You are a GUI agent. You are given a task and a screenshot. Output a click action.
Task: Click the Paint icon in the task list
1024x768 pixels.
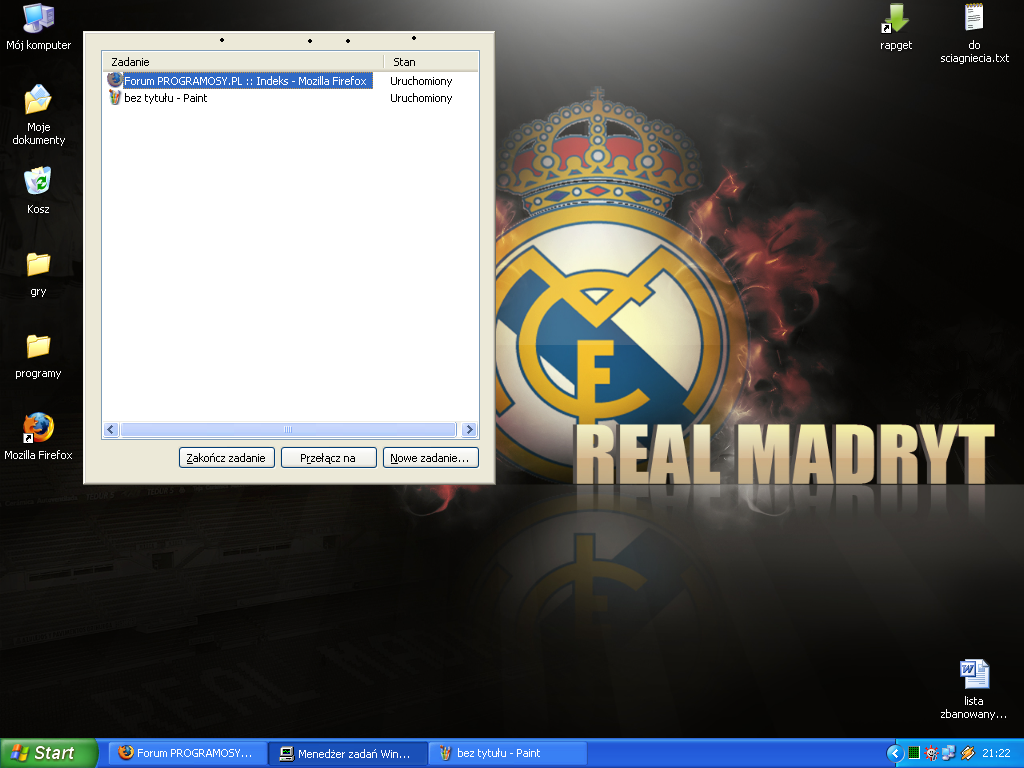(x=115, y=97)
